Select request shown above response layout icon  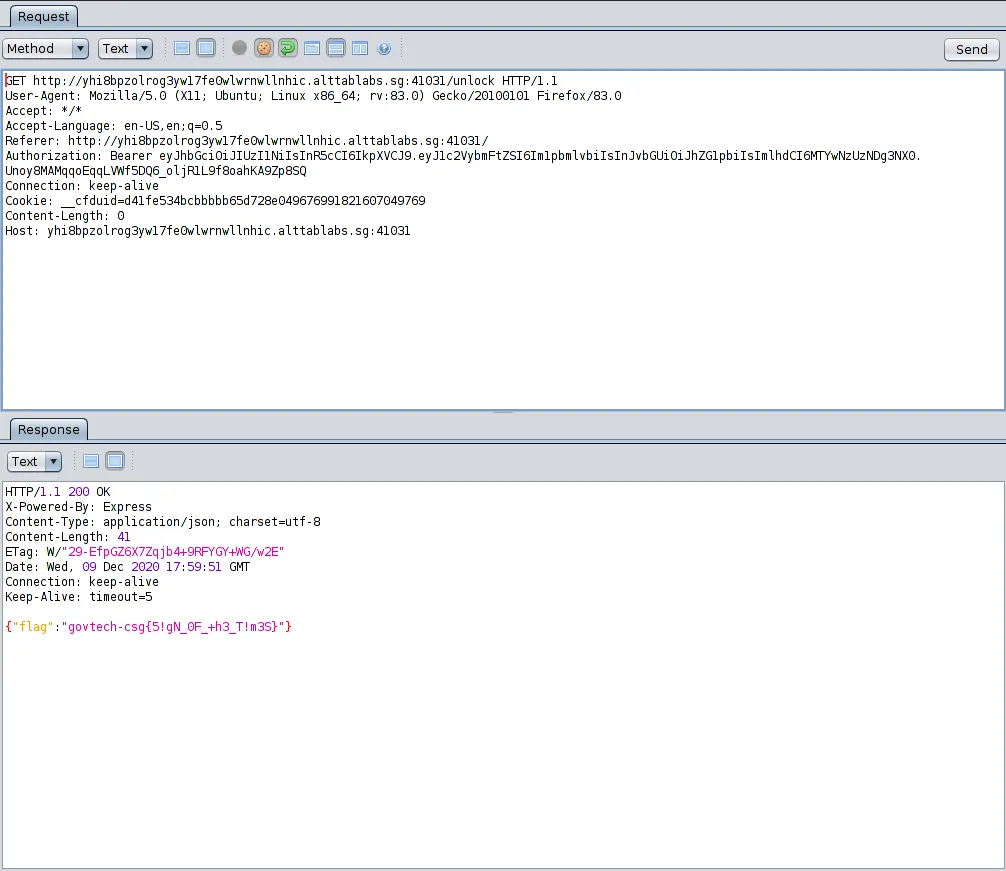[336, 48]
